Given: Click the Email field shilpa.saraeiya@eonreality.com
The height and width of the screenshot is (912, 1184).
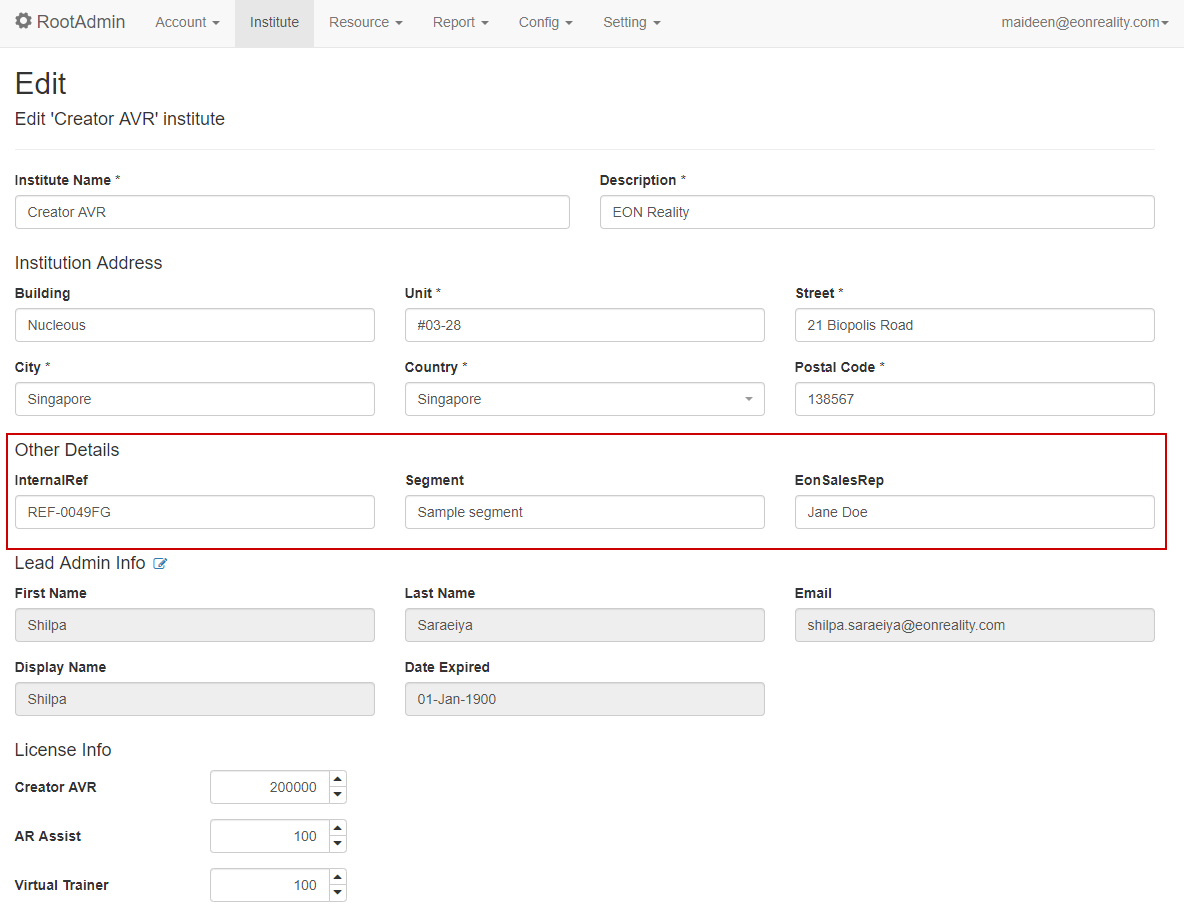Looking at the screenshot, I should [974, 625].
